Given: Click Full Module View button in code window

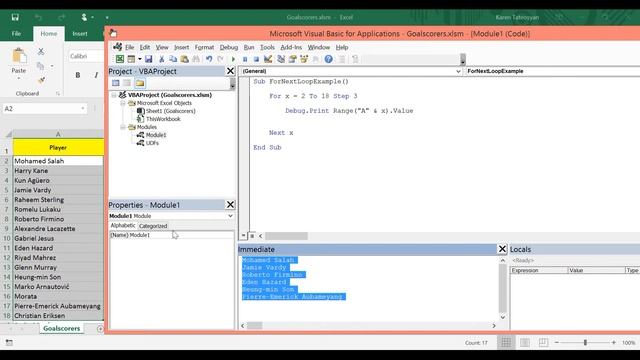Looking at the screenshot, I should [x=252, y=236].
